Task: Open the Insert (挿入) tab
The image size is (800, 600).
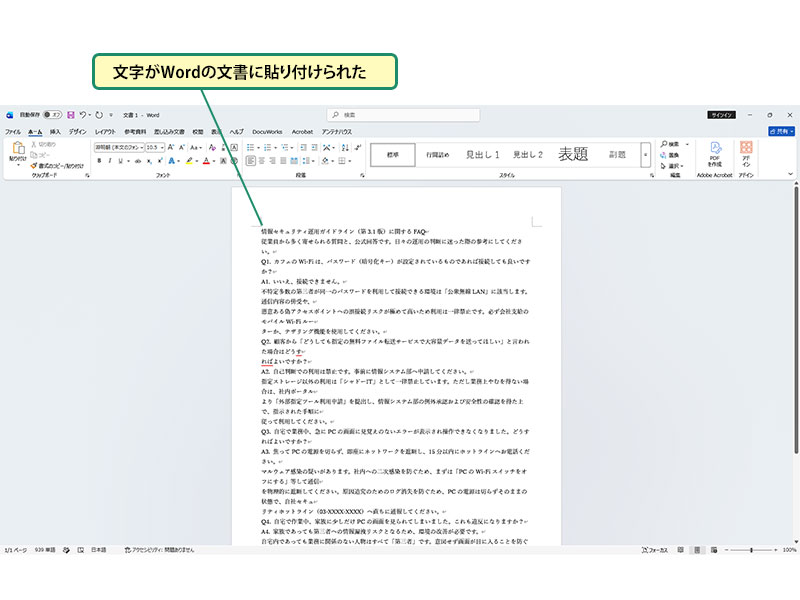Action: (x=55, y=132)
